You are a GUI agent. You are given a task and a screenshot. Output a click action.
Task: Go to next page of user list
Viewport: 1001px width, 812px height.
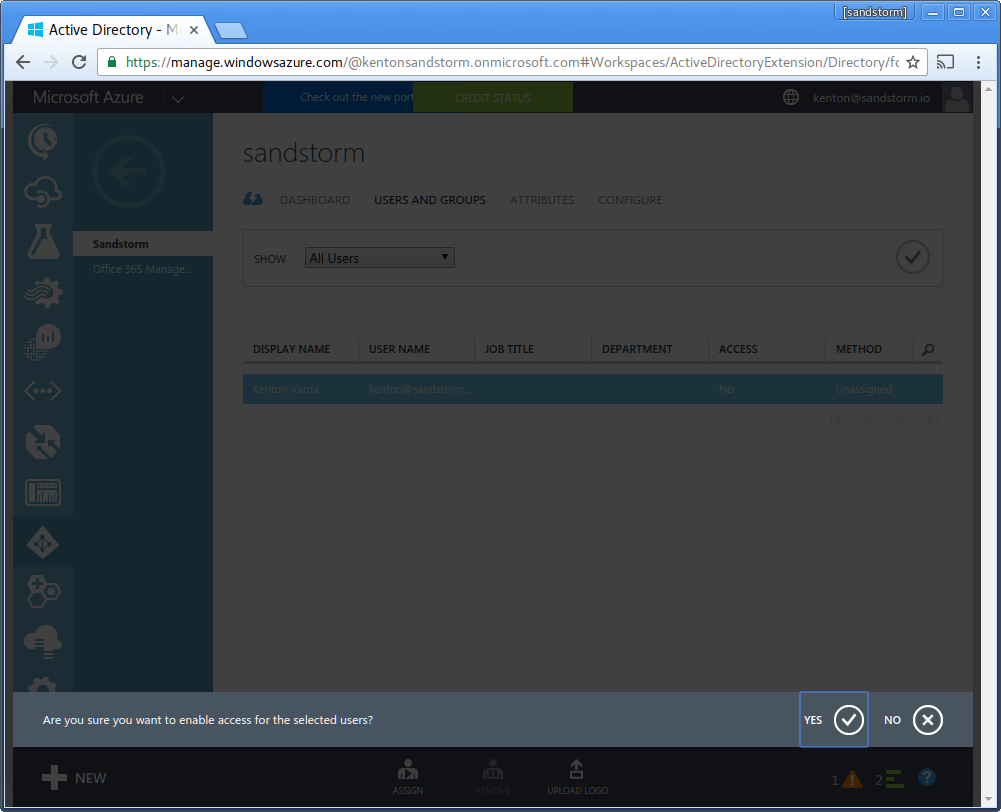(899, 419)
